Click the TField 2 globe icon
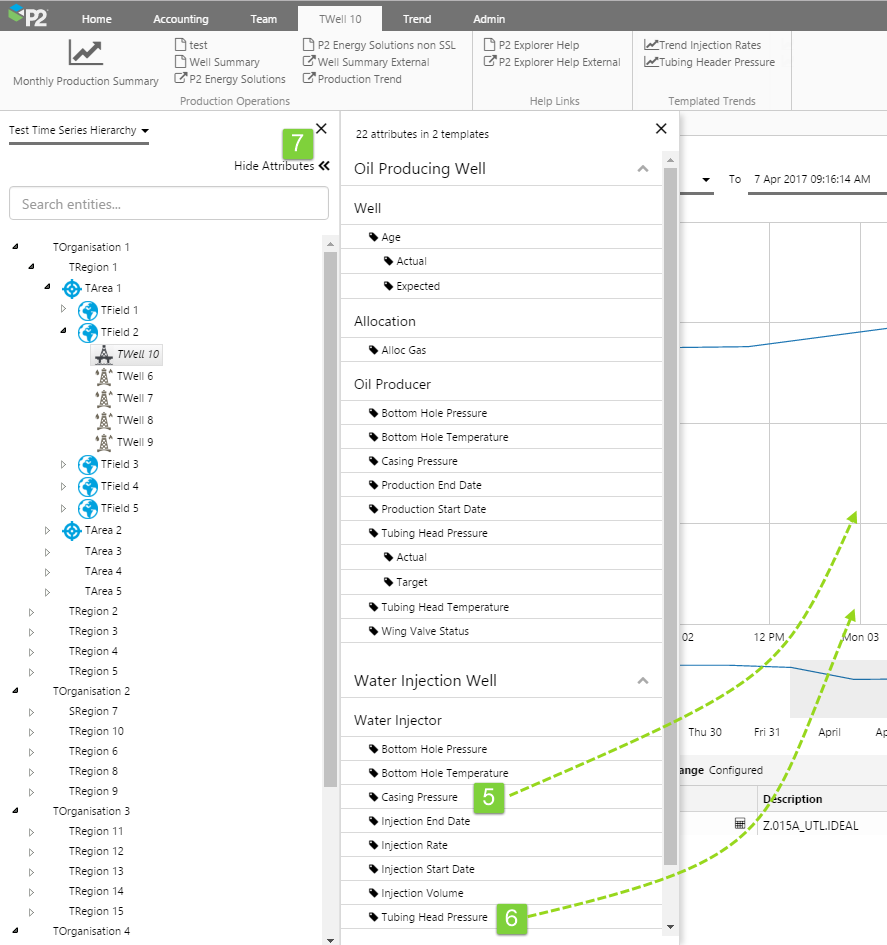This screenshot has height=945, width=887. (x=88, y=332)
